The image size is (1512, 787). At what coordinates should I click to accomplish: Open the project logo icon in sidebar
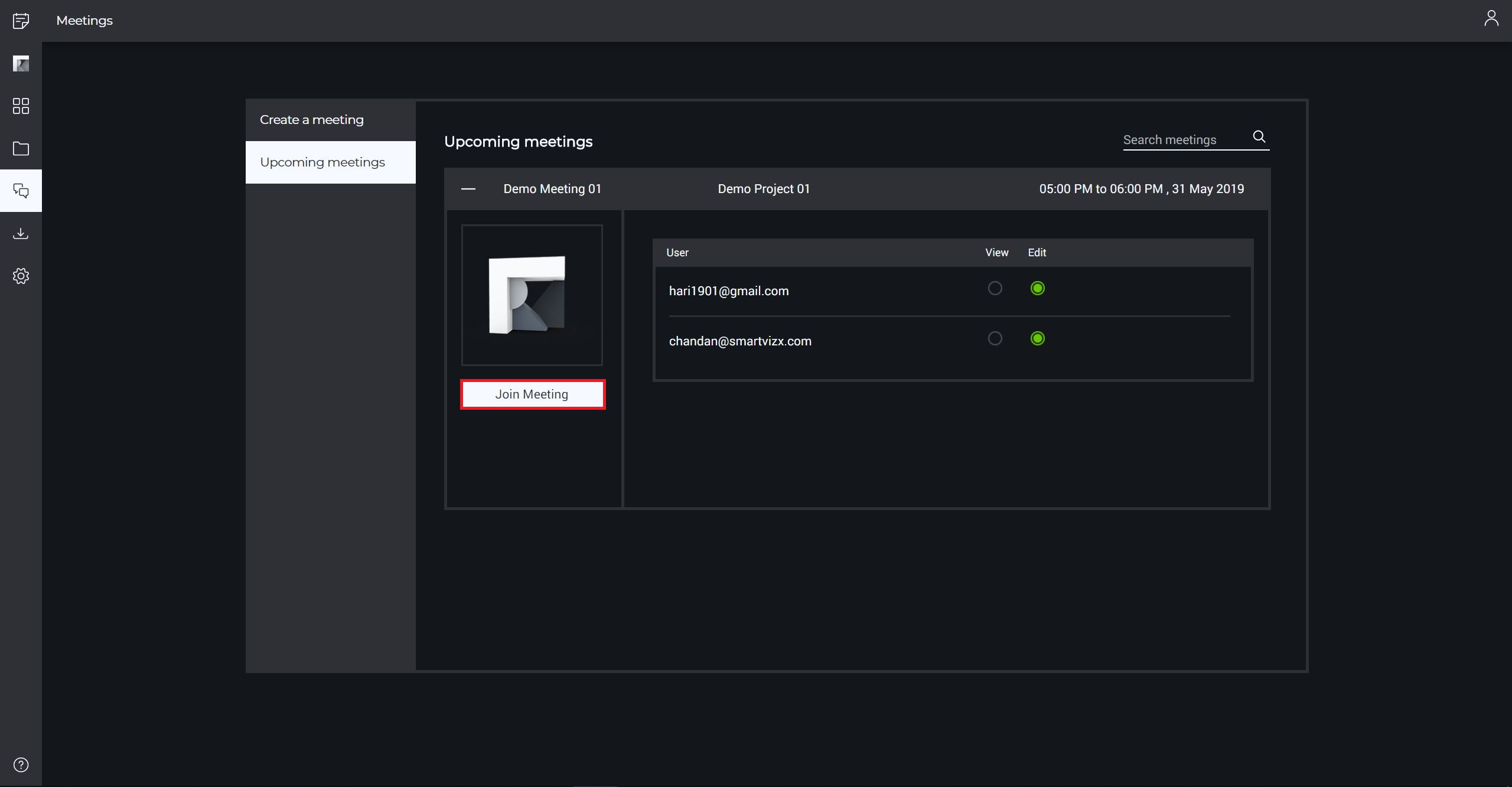coord(21,64)
